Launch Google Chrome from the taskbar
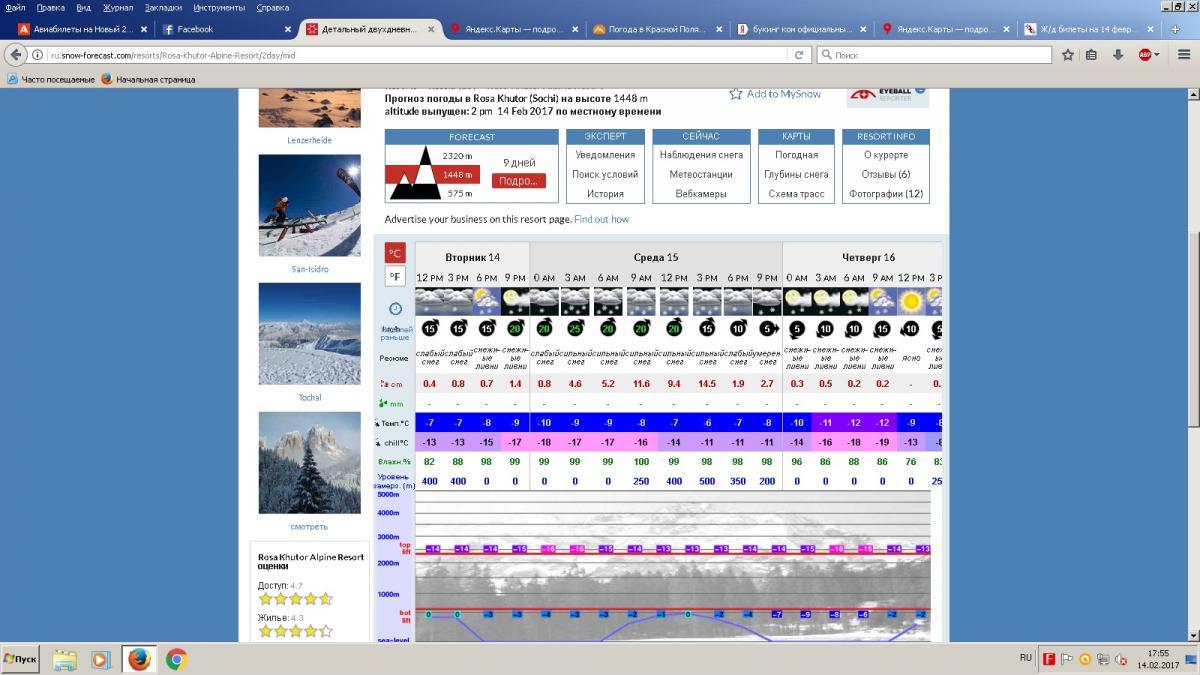Screen dimensions: 1200x675 tap(176, 659)
